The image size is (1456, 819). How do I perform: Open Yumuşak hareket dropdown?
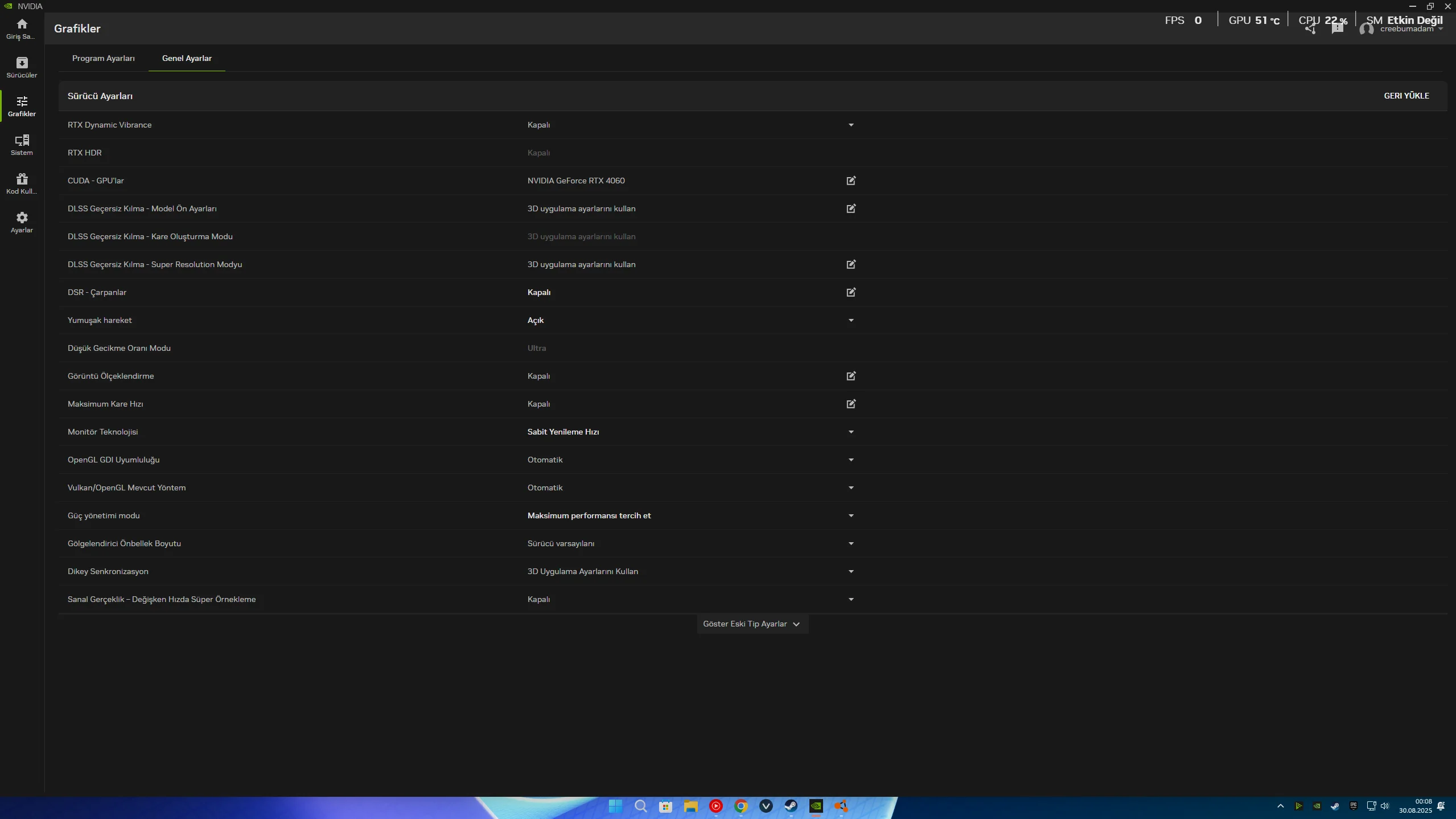(851, 320)
